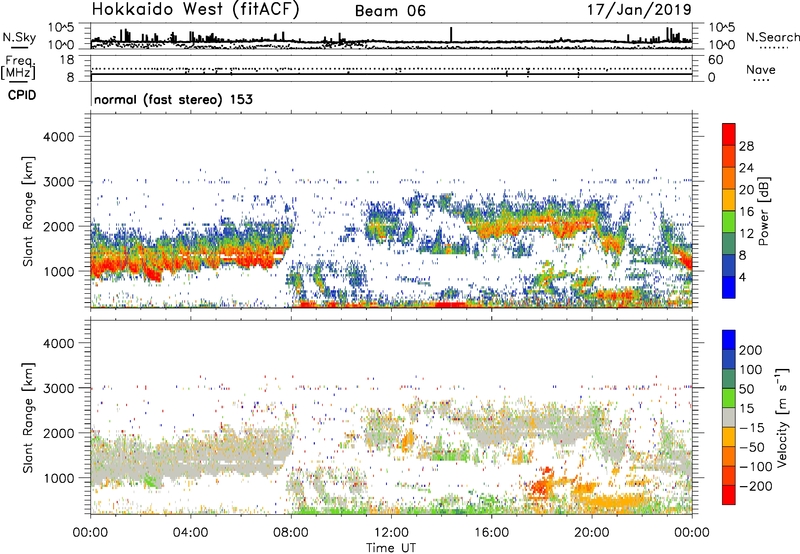The image size is (800, 554).
Task: Click the '3000' tick of the velocity panel
Action: click(x=58, y=388)
